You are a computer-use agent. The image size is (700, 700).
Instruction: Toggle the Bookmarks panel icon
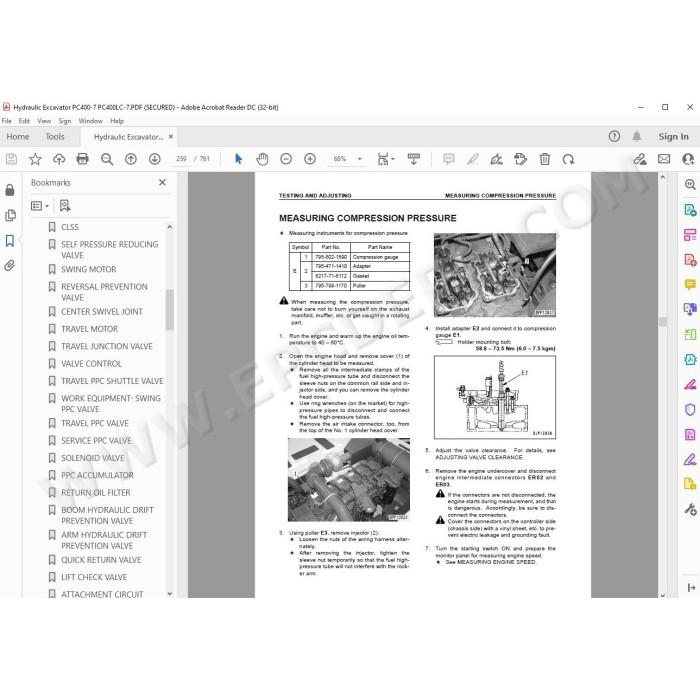10,241
